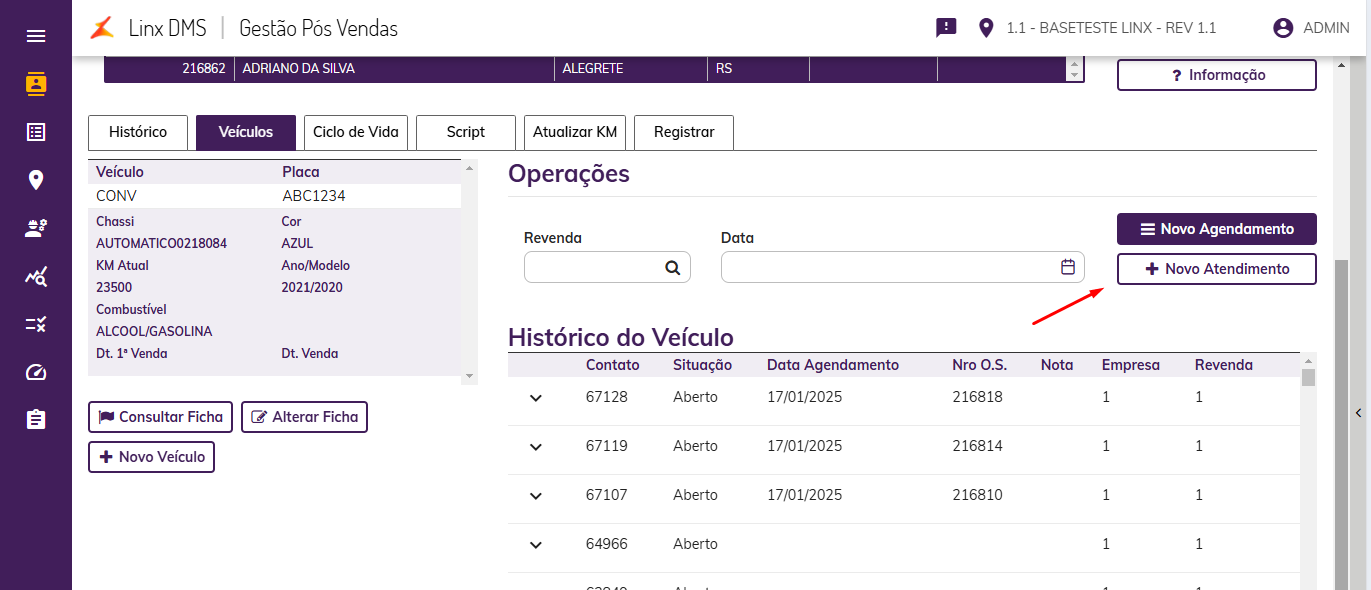The image size is (1371, 590).
Task: Open the ADMIN user account icon
Action: pos(1283,28)
